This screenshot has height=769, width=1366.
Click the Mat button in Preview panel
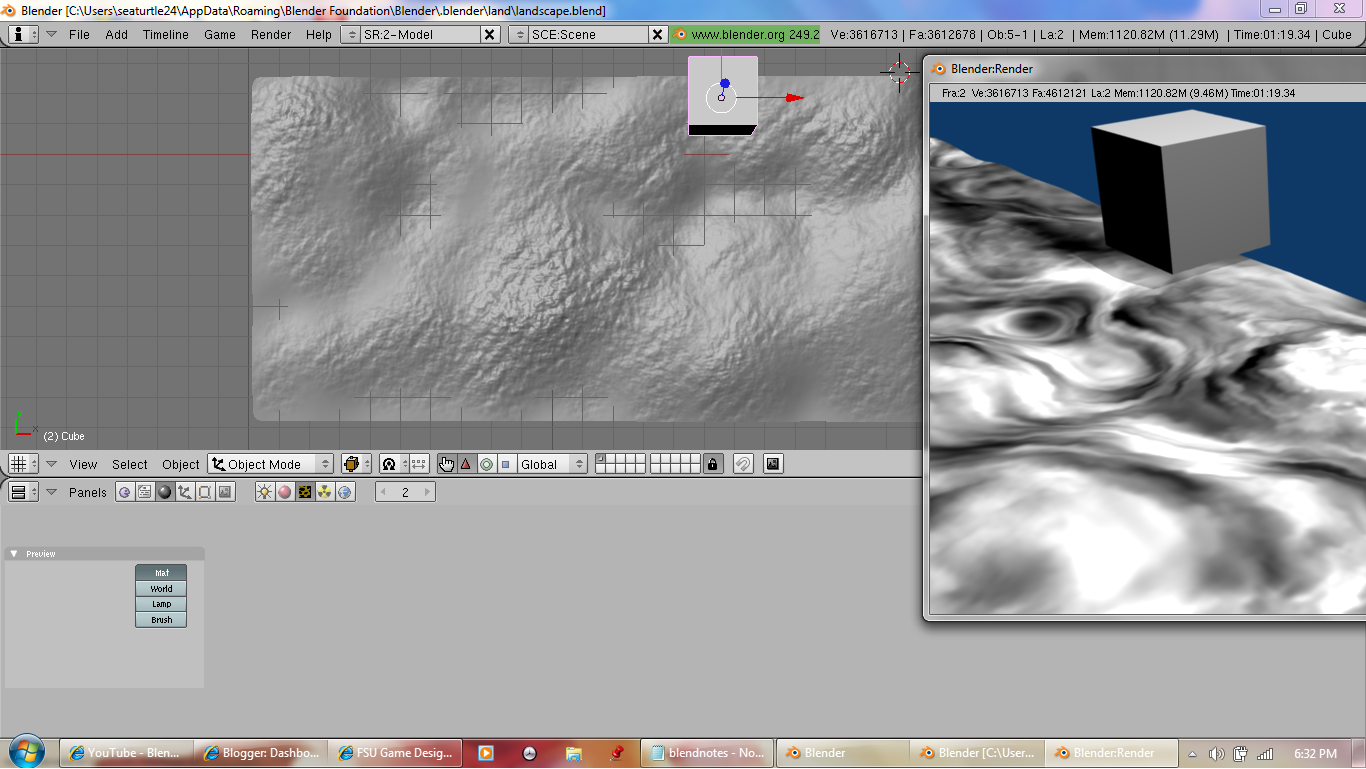click(161, 573)
